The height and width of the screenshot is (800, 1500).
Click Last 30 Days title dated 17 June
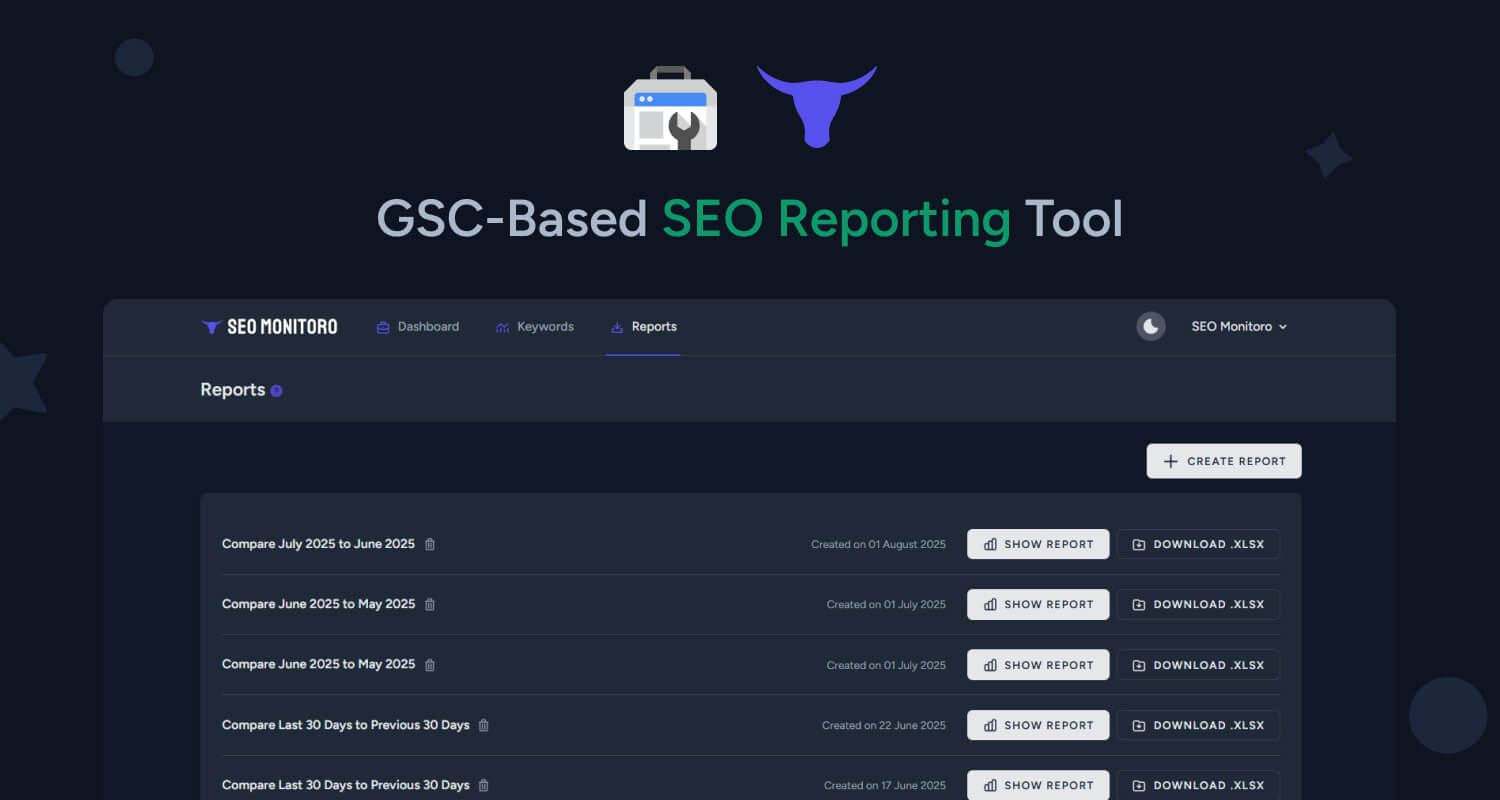(x=345, y=785)
